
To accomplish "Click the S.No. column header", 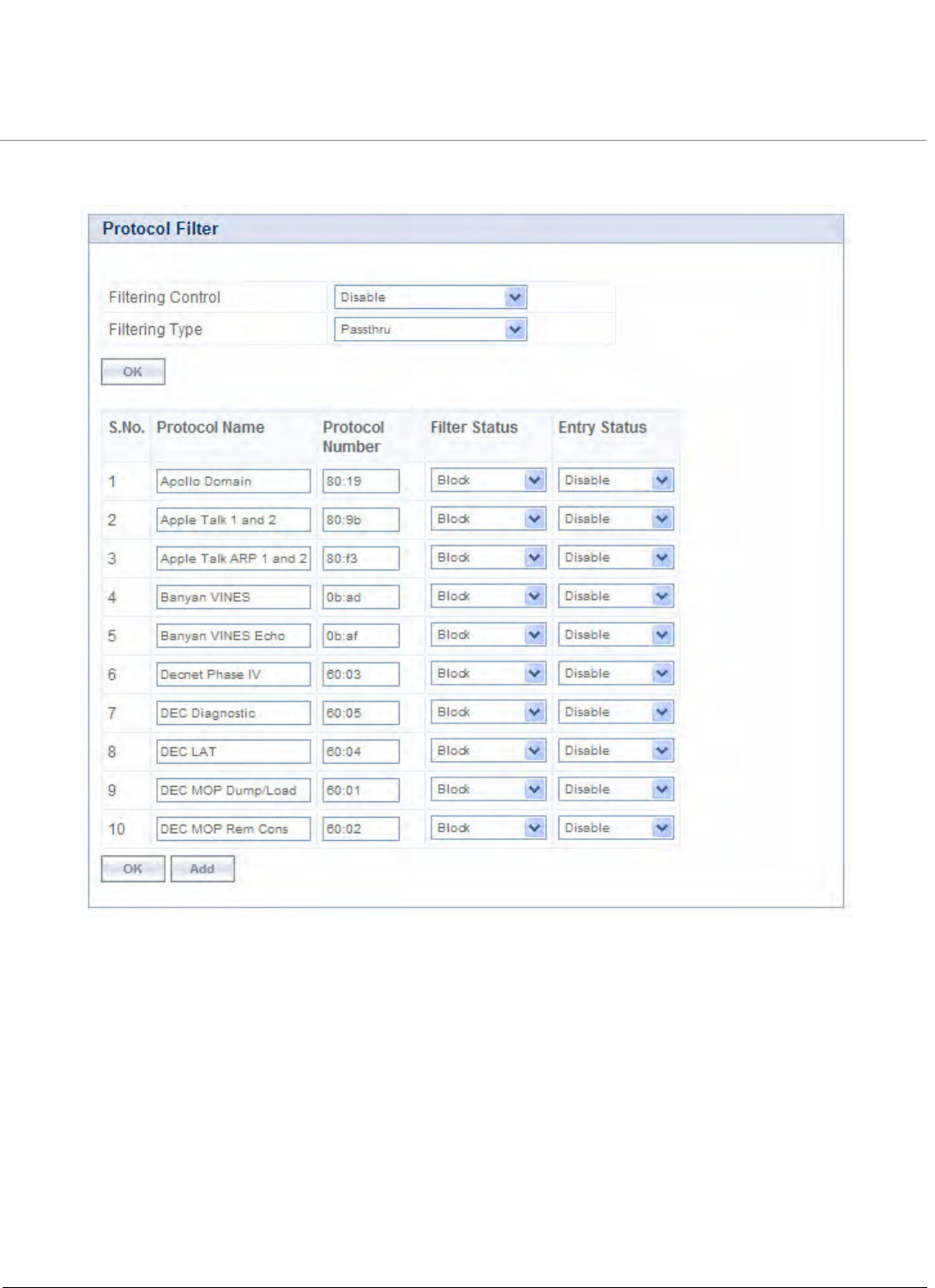I will (x=126, y=427).
